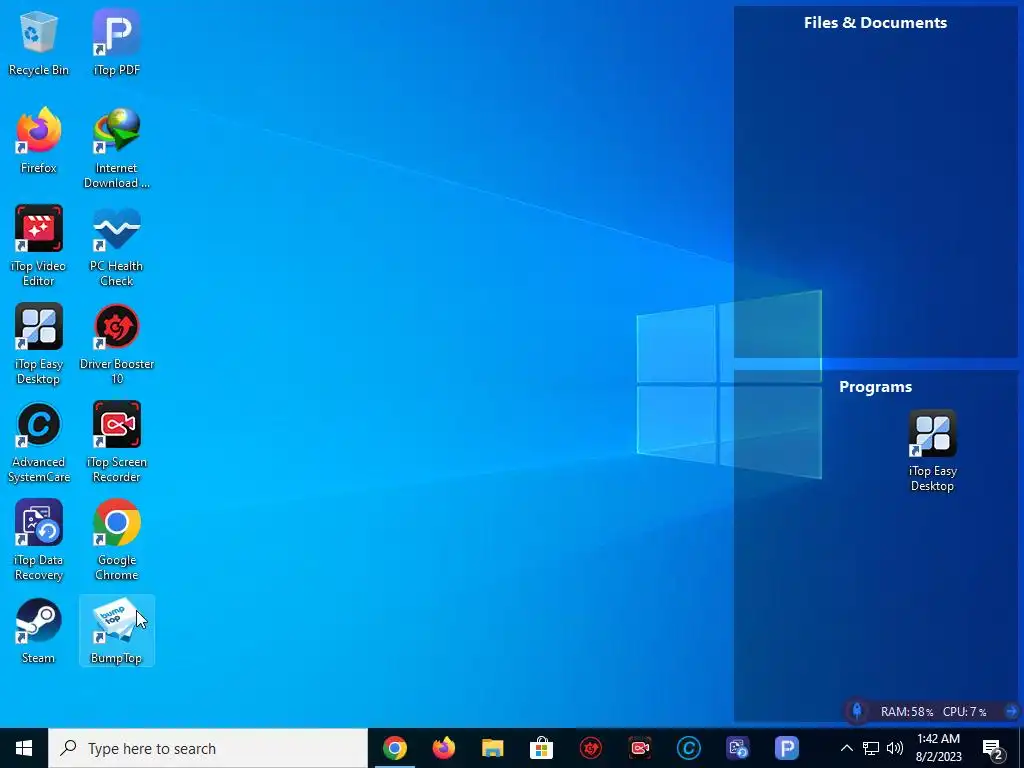The height and width of the screenshot is (768, 1024).
Task: Open the Recycle Bin desktop icon
Action: click(39, 42)
